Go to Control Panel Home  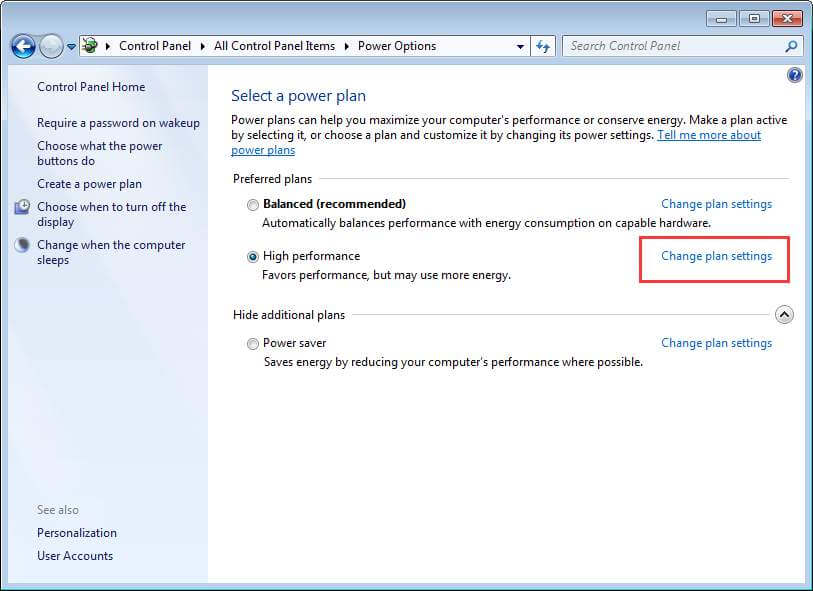[x=91, y=87]
